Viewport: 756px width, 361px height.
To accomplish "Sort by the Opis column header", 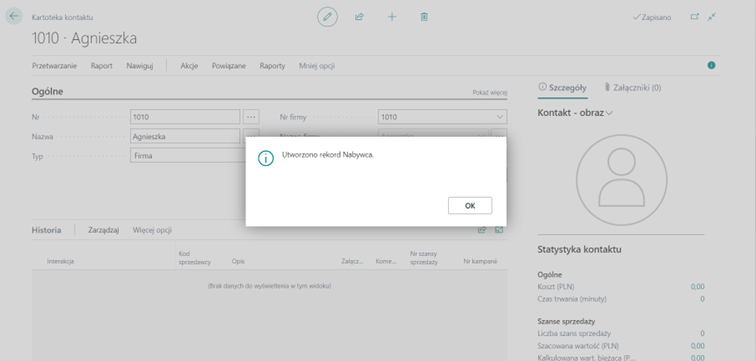I will click(x=238, y=261).
